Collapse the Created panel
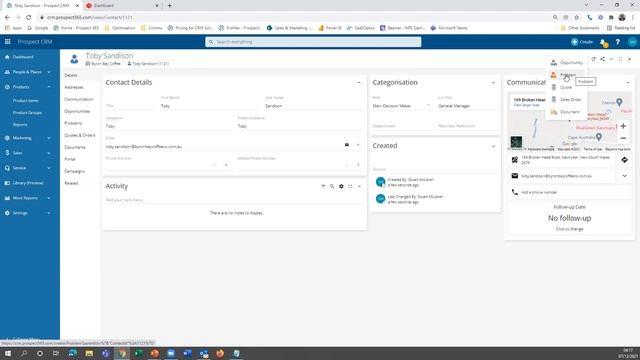 point(493,146)
